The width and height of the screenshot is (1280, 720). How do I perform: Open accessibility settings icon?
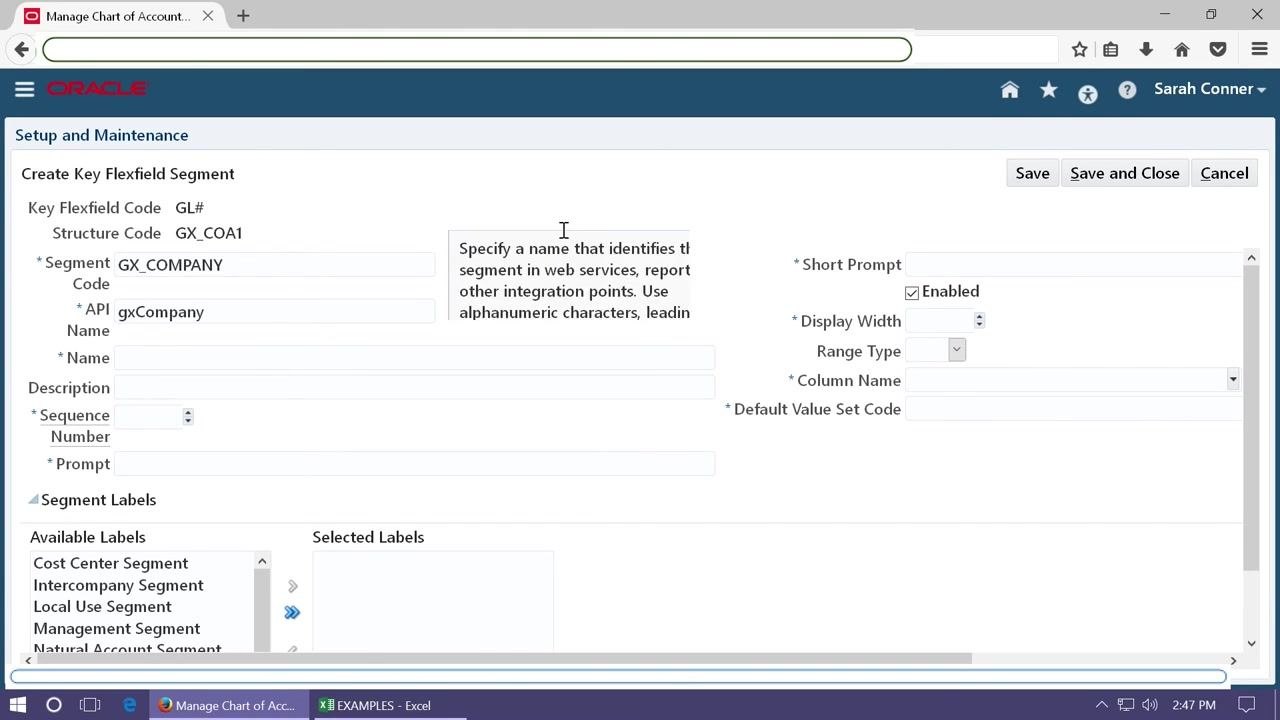pos(1088,94)
